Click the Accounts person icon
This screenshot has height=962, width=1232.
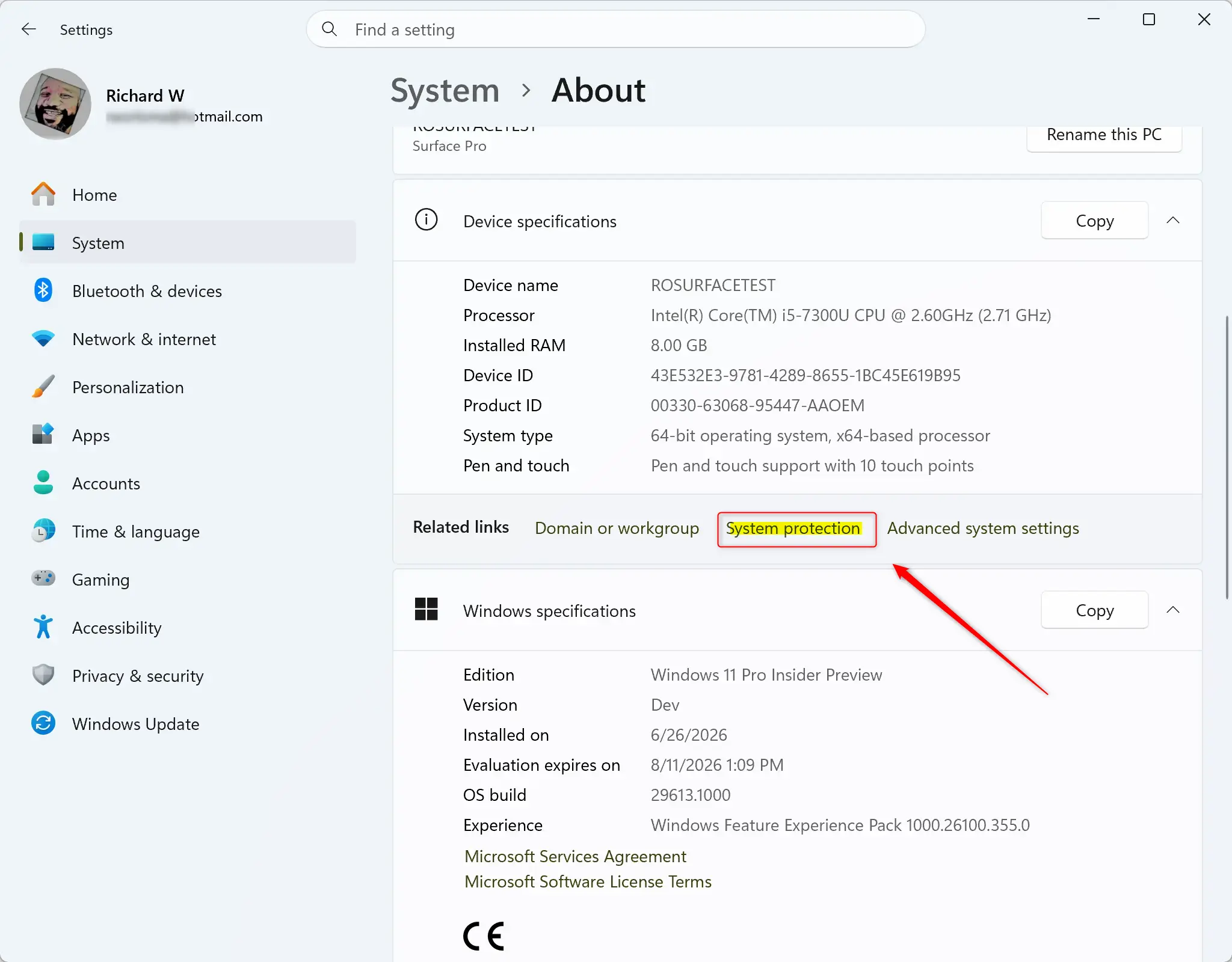point(43,482)
